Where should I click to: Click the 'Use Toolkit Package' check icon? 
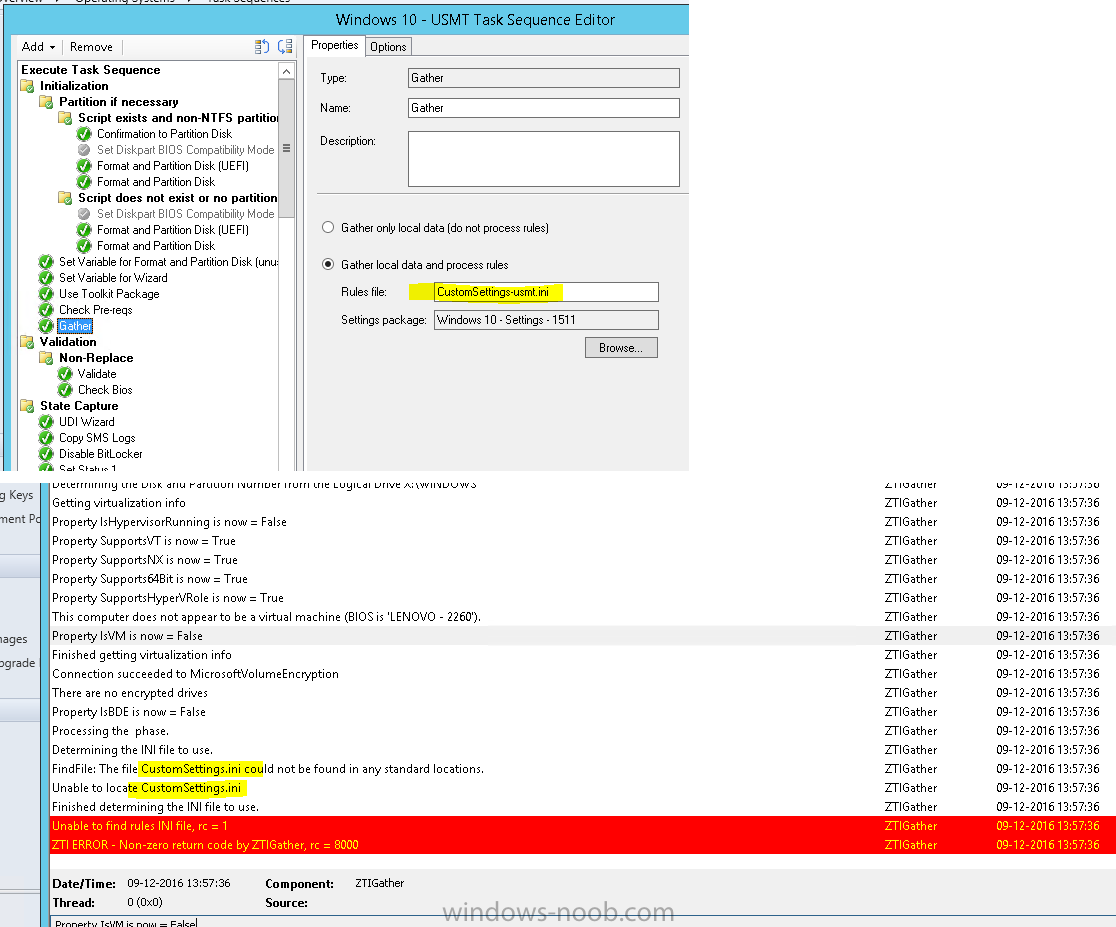(x=46, y=294)
